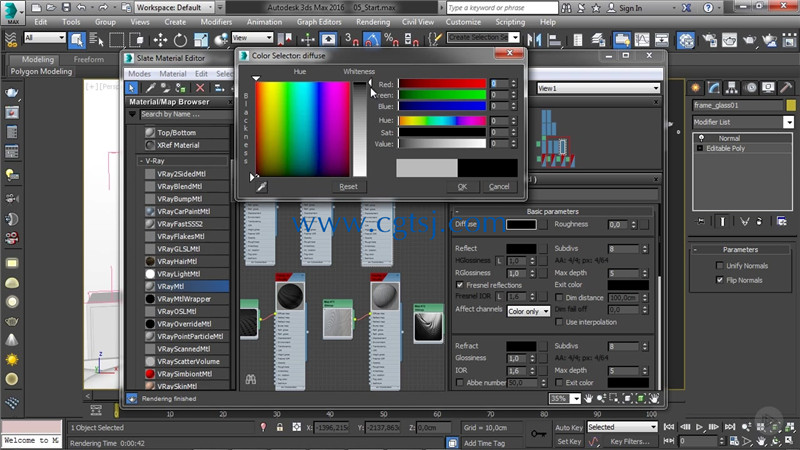Screen dimensions: 800x450
Task: Click the Red channel slider
Action: [442, 84]
